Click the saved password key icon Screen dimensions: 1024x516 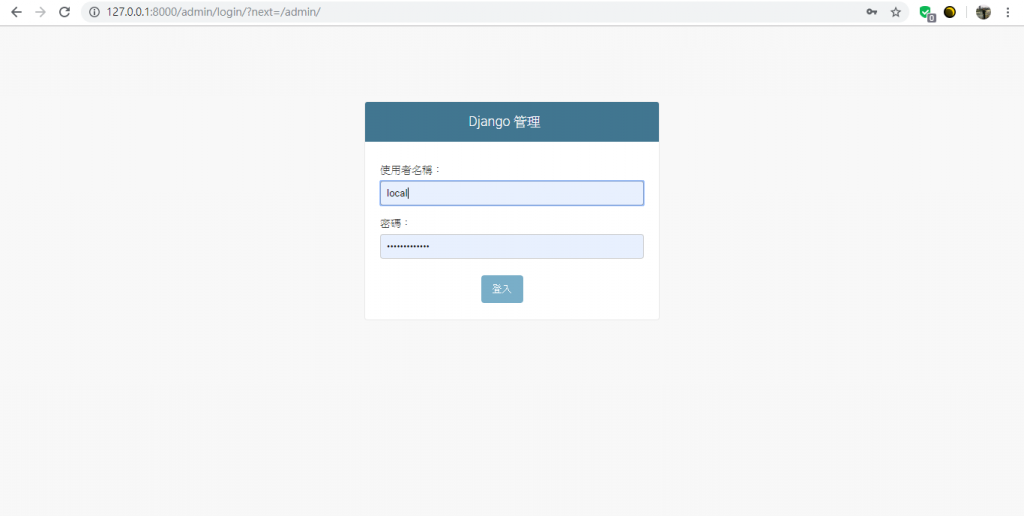tap(871, 12)
